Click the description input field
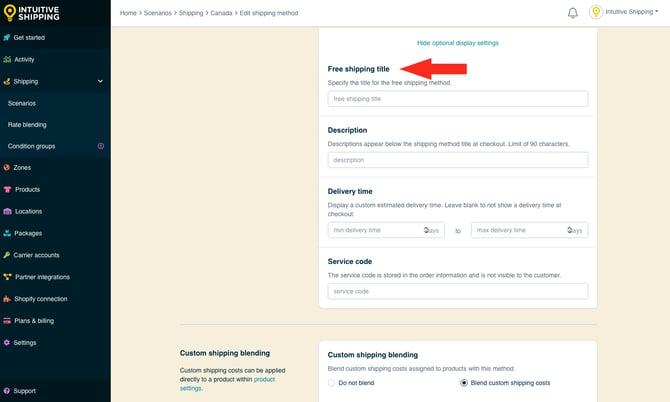The image size is (670, 402). tap(458, 160)
